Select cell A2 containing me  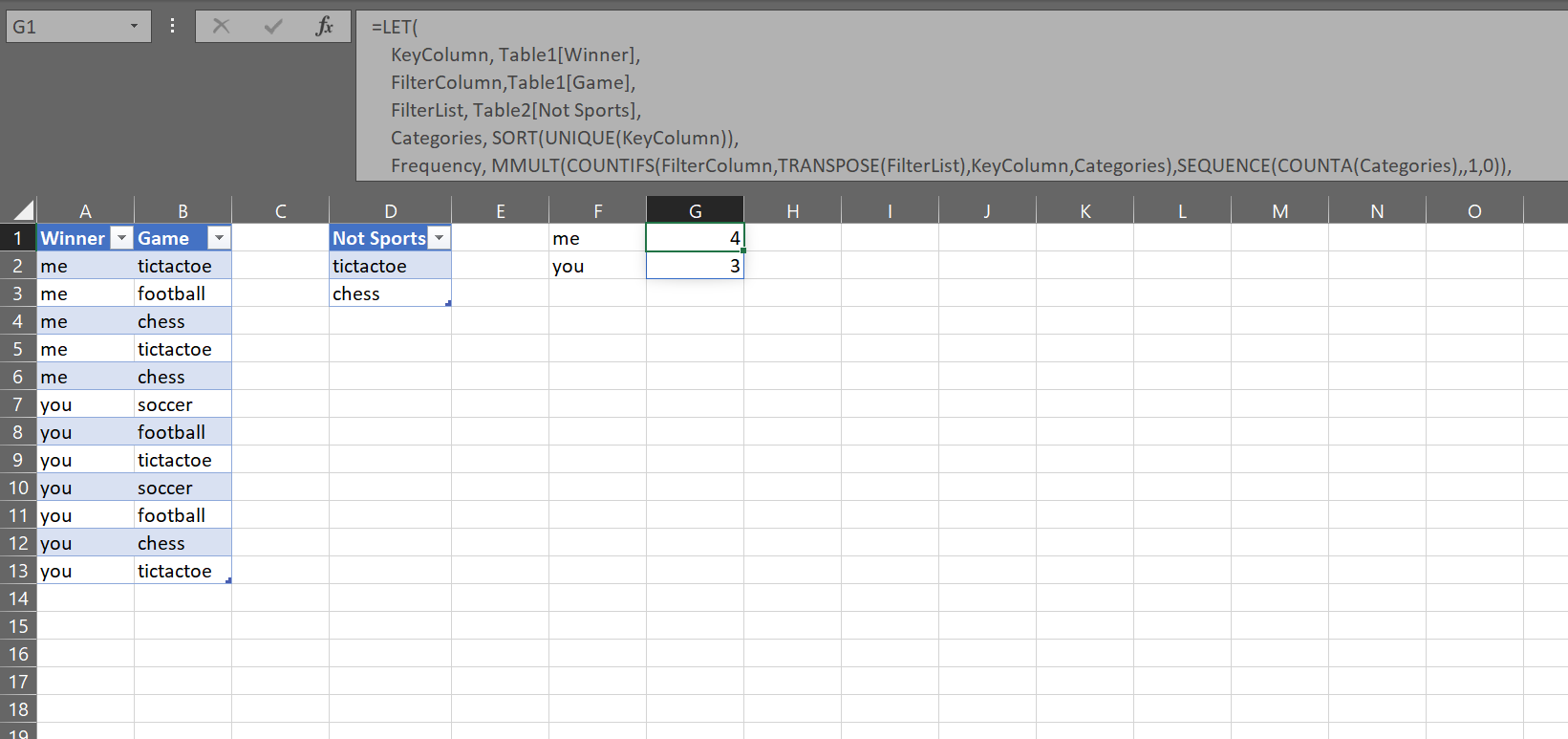coord(85,266)
